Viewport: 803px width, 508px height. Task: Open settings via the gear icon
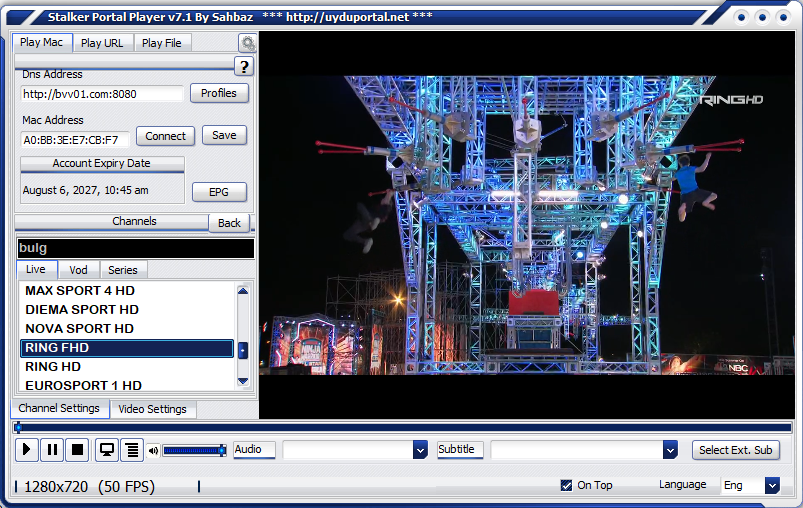point(248,44)
